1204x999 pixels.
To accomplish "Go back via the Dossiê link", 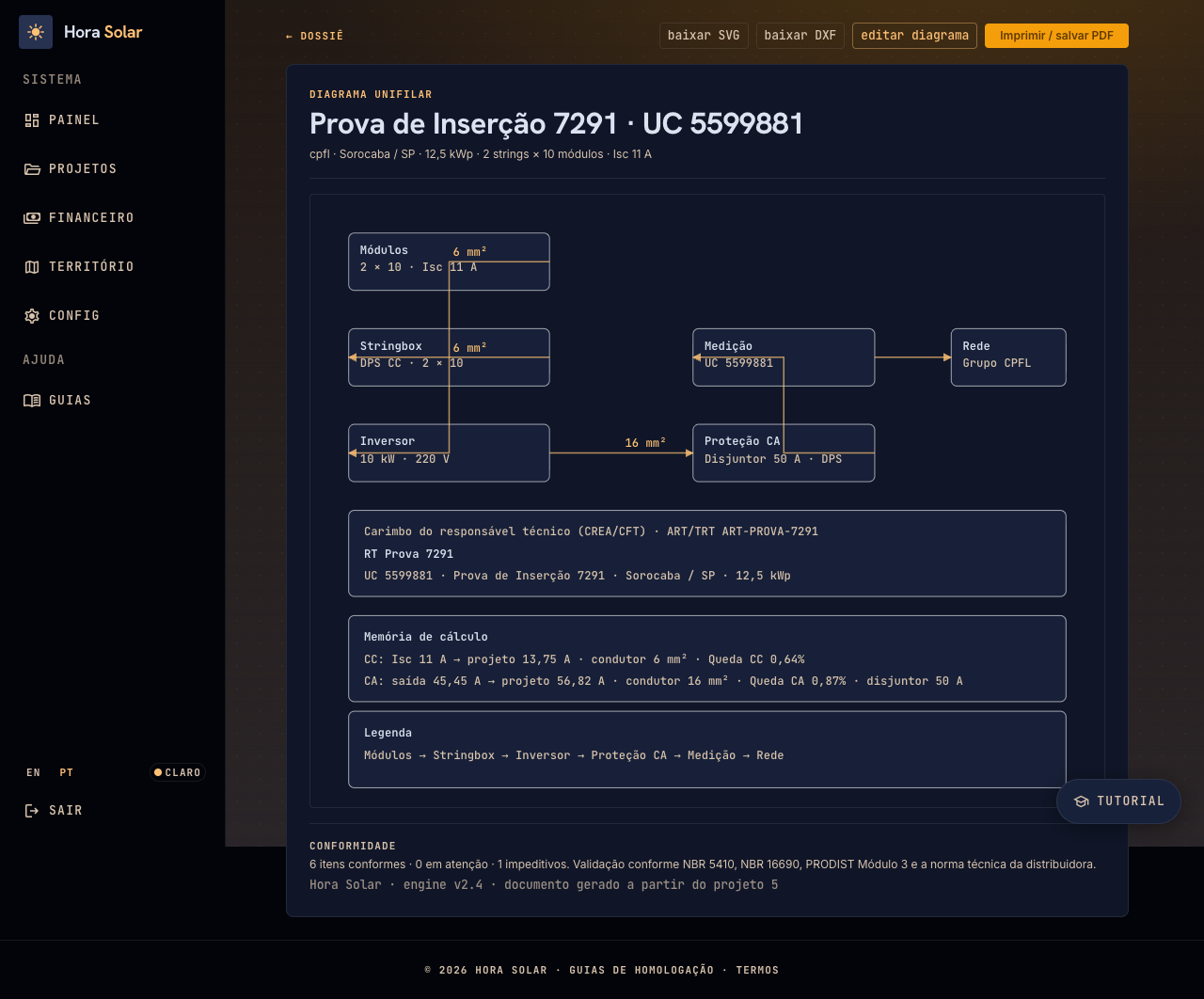I will coord(314,36).
